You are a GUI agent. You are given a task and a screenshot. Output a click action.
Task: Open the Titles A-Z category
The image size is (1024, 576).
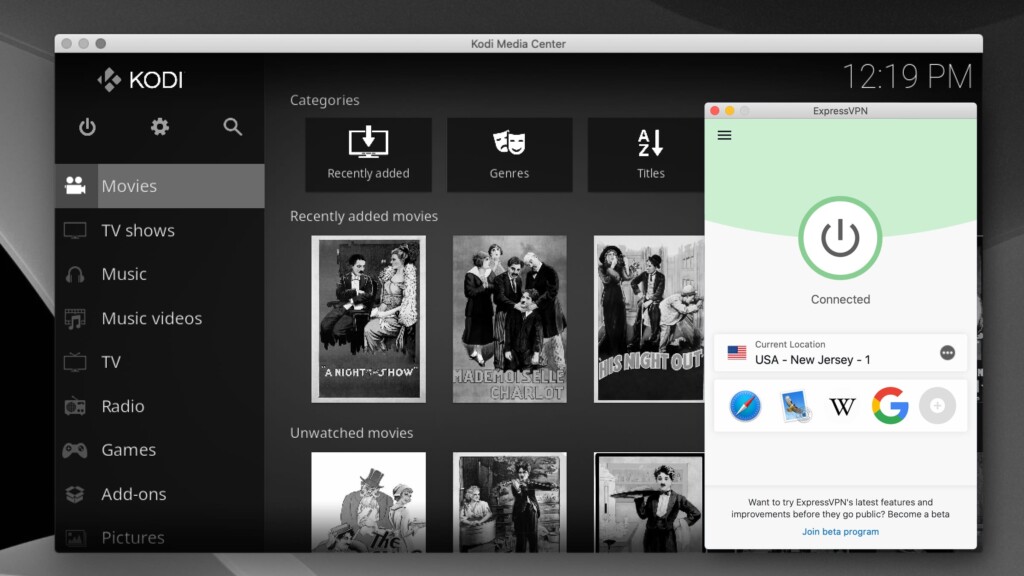tap(647, 155)
